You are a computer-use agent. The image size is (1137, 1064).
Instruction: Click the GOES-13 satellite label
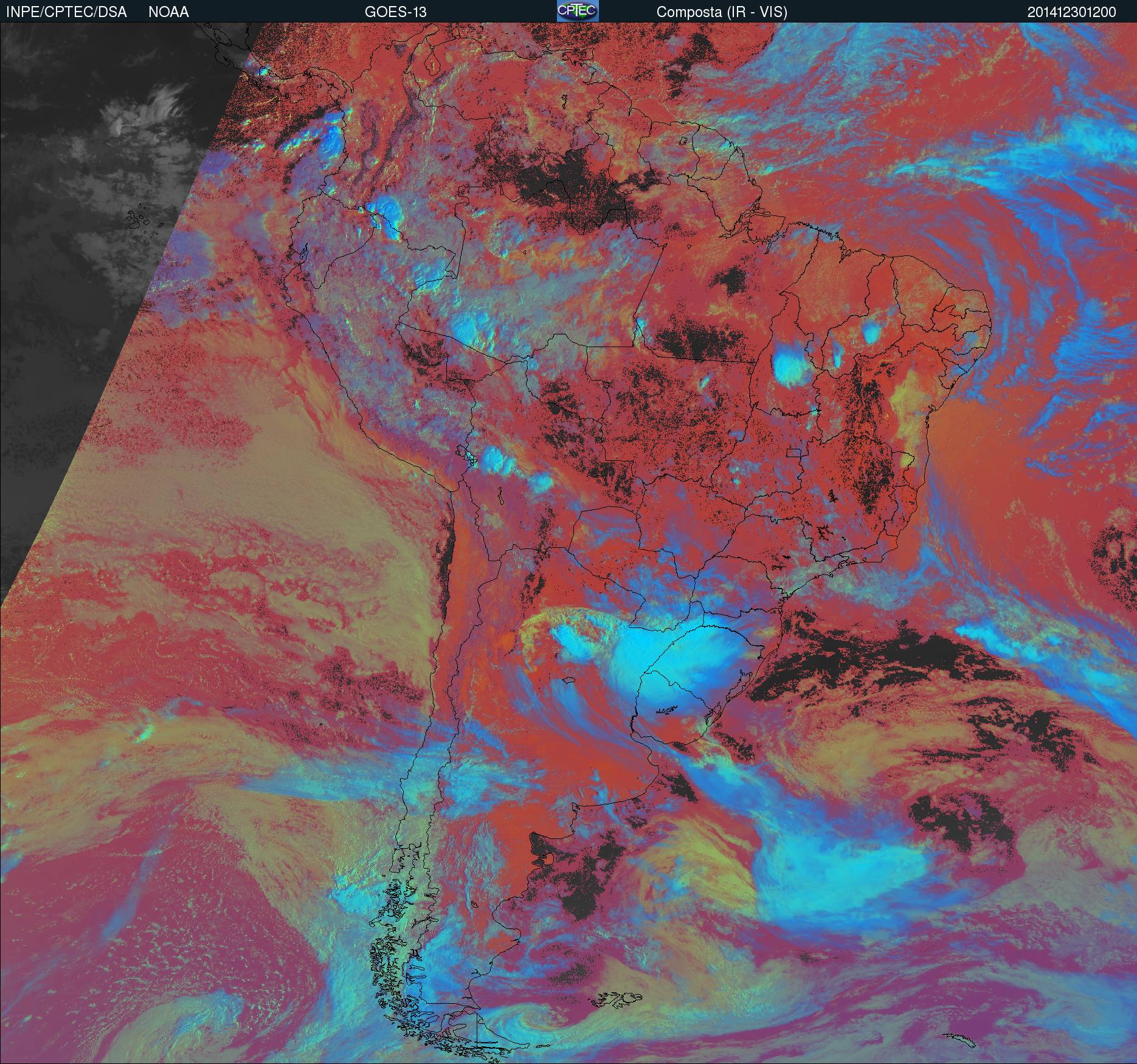395,12
